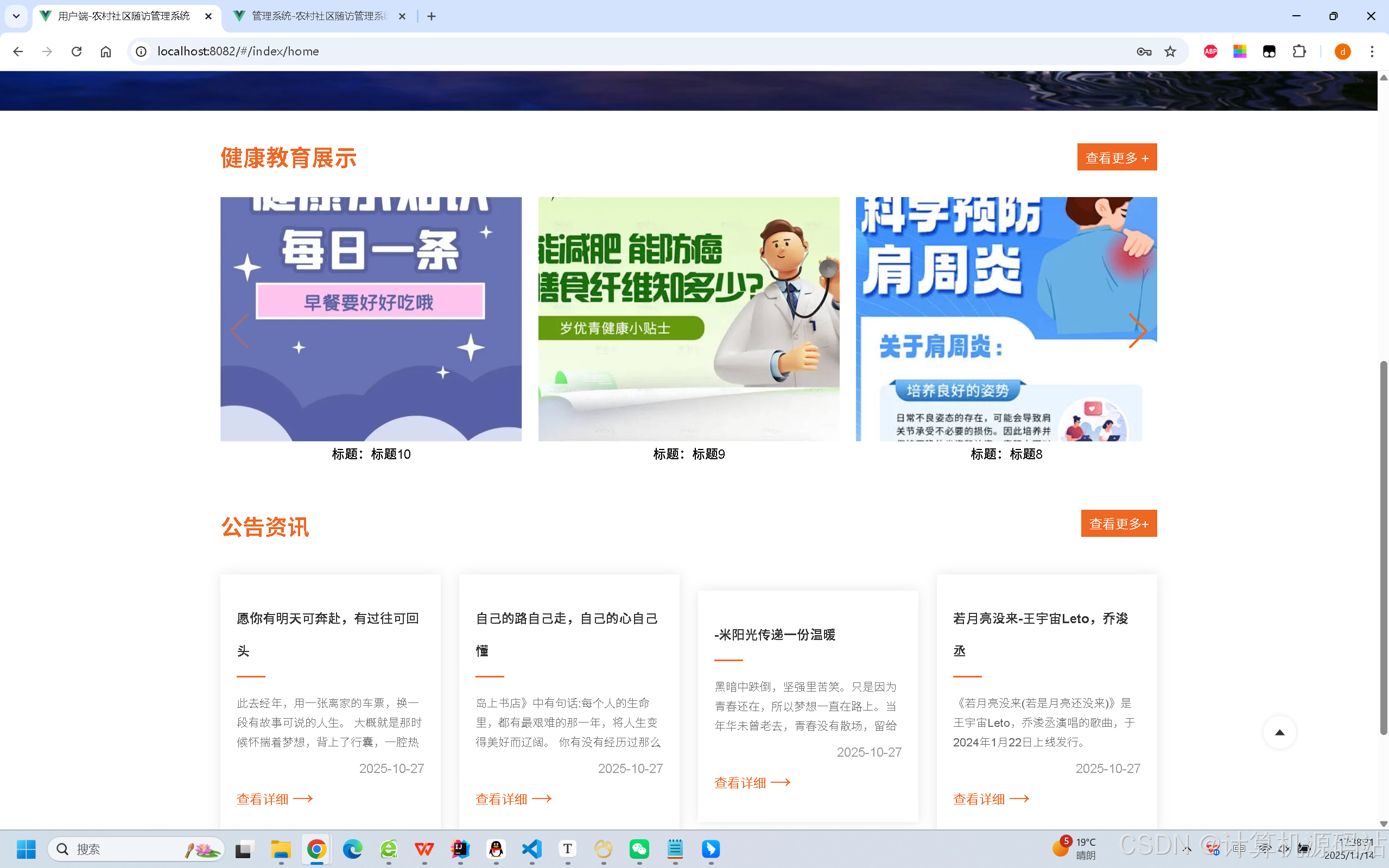The height and width of the screenshot is (868, 1389).
Task: Expand the tab search dropdown arrow
Action: (16, 16)
